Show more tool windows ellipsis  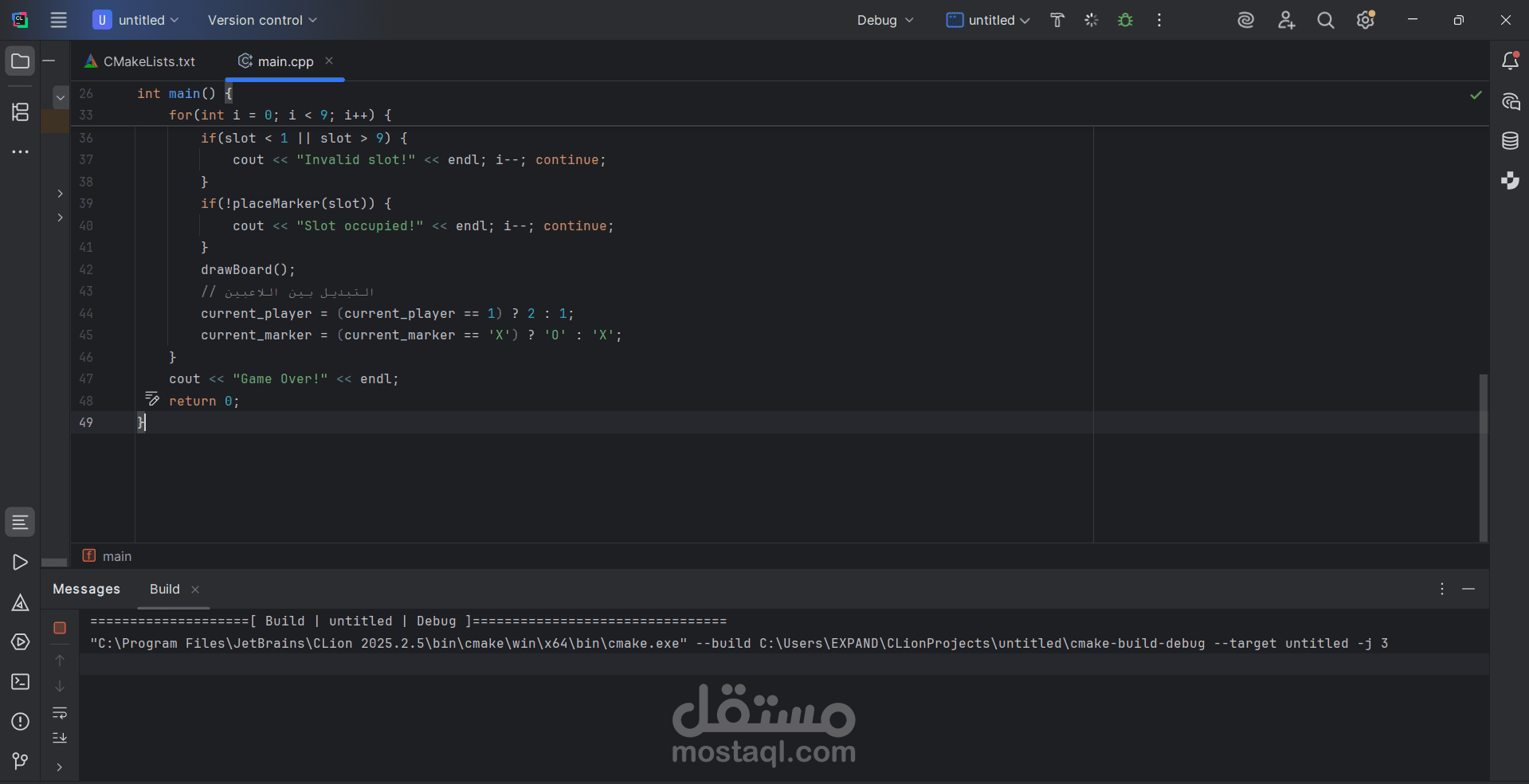click(x=20, y=151)
